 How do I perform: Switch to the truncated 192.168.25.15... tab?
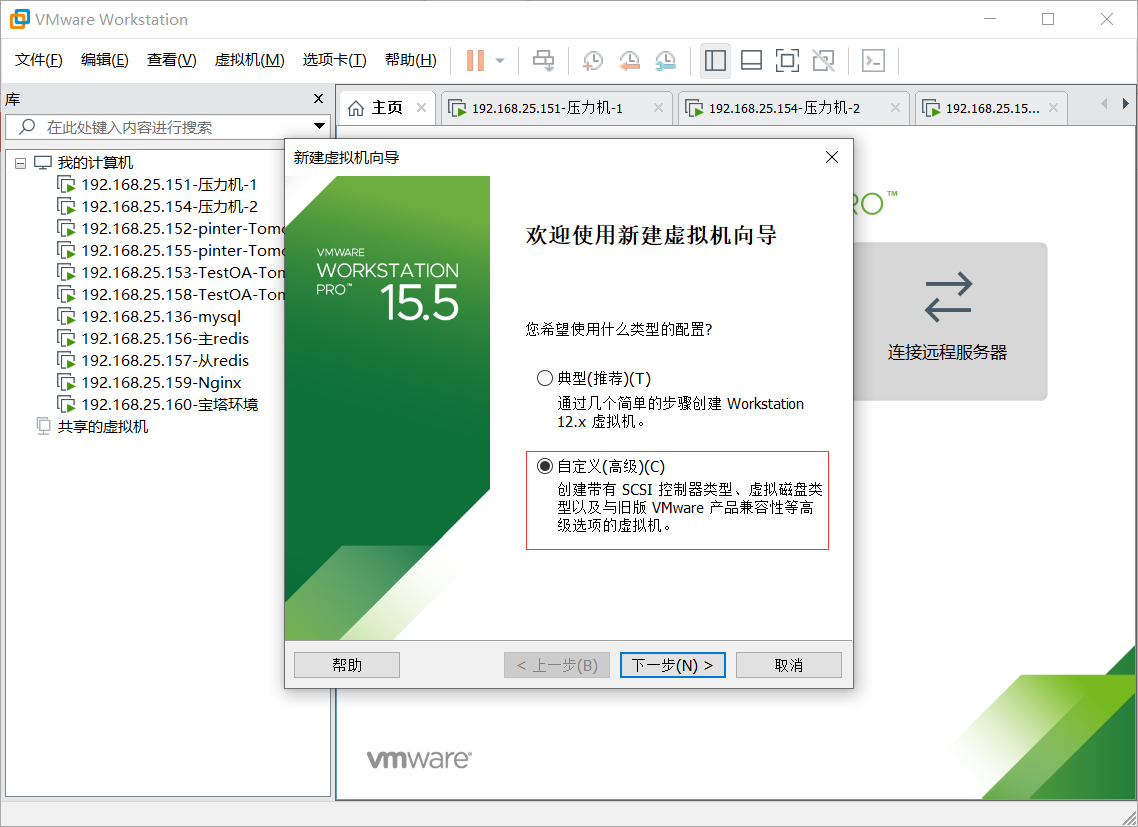[991, 108]
